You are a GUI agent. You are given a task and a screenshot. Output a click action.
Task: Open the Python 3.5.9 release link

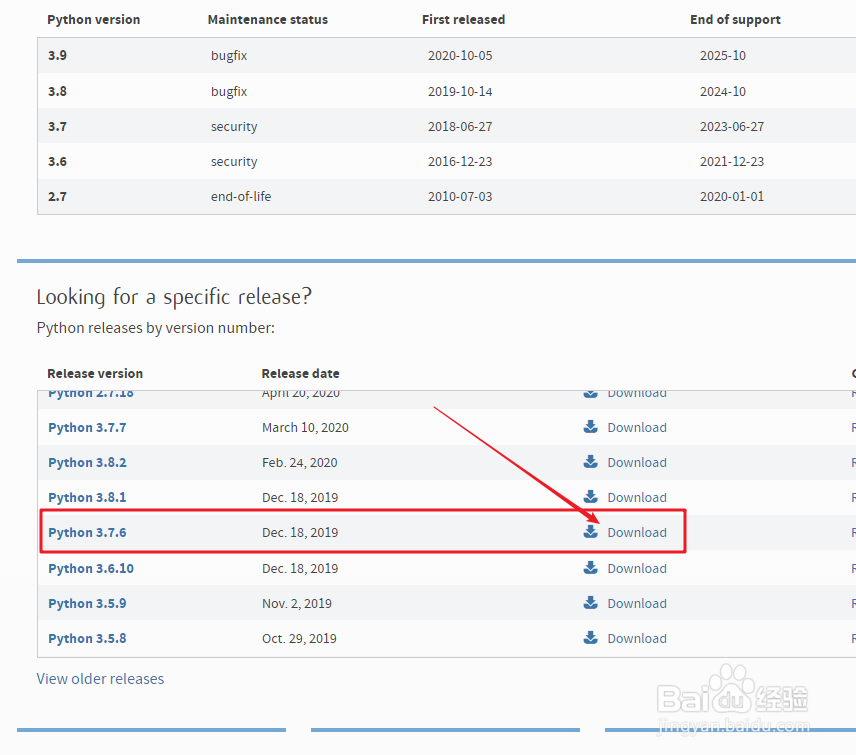87,603
